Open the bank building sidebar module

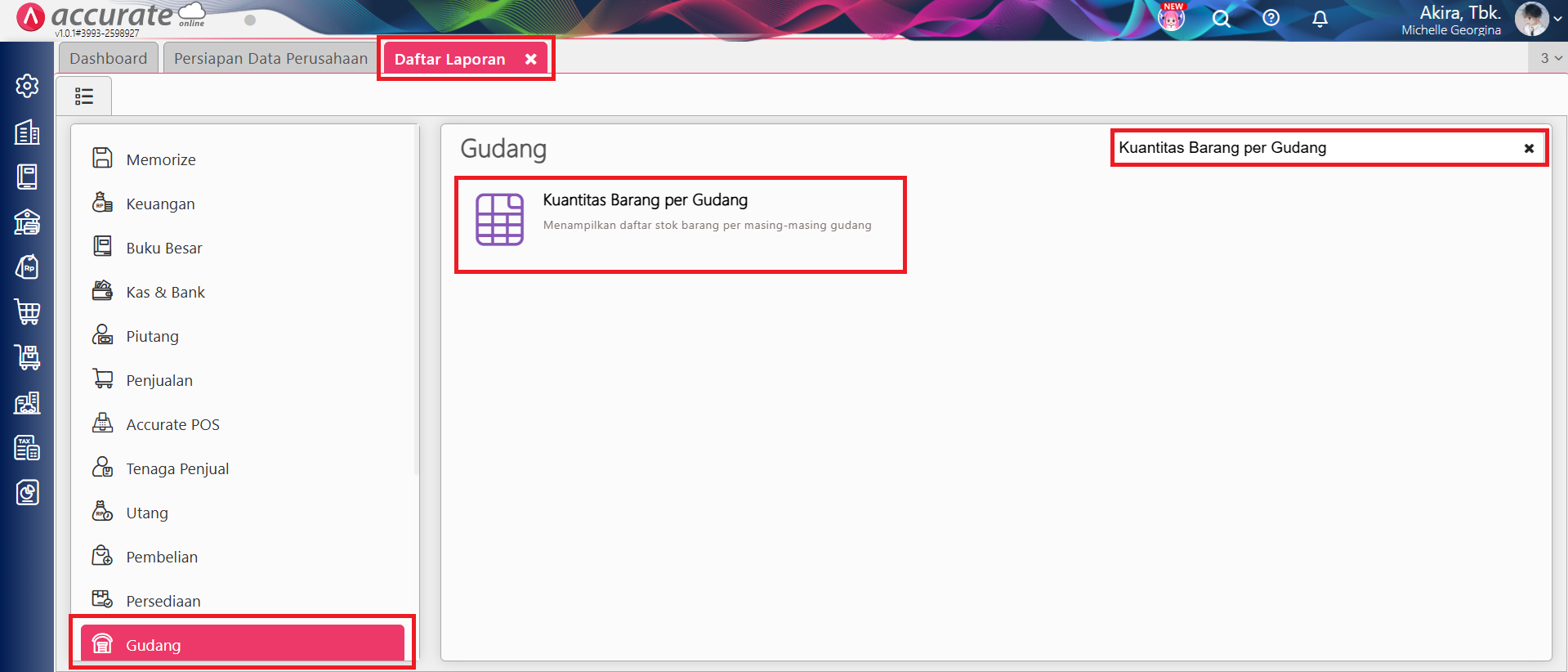(27, 222)
